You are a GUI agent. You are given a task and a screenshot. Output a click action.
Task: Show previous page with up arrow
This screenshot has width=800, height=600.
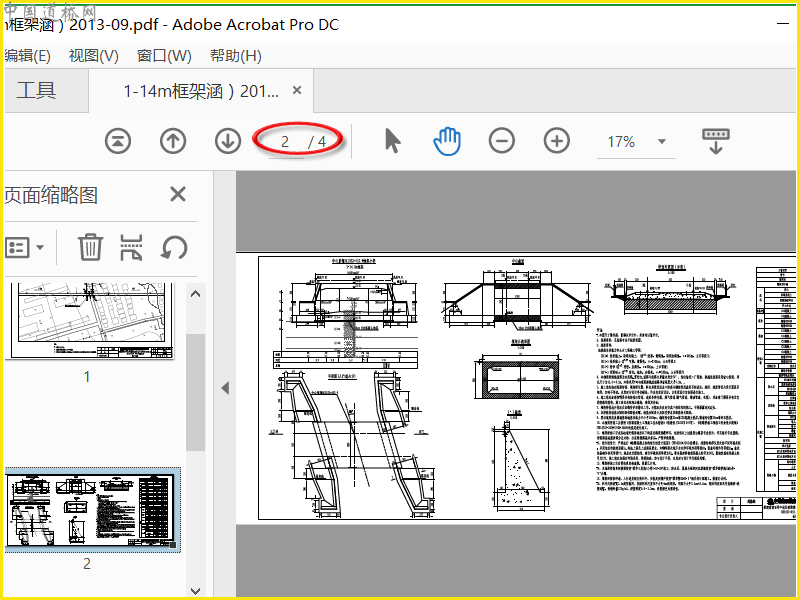[173, 141]
